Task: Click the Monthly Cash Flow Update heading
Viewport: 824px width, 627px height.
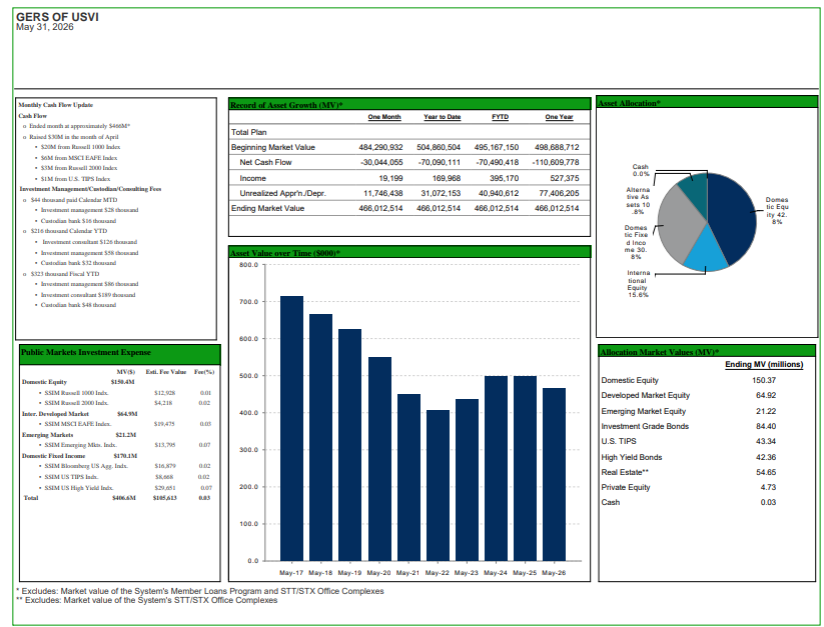Action: (x=56, y=105)
